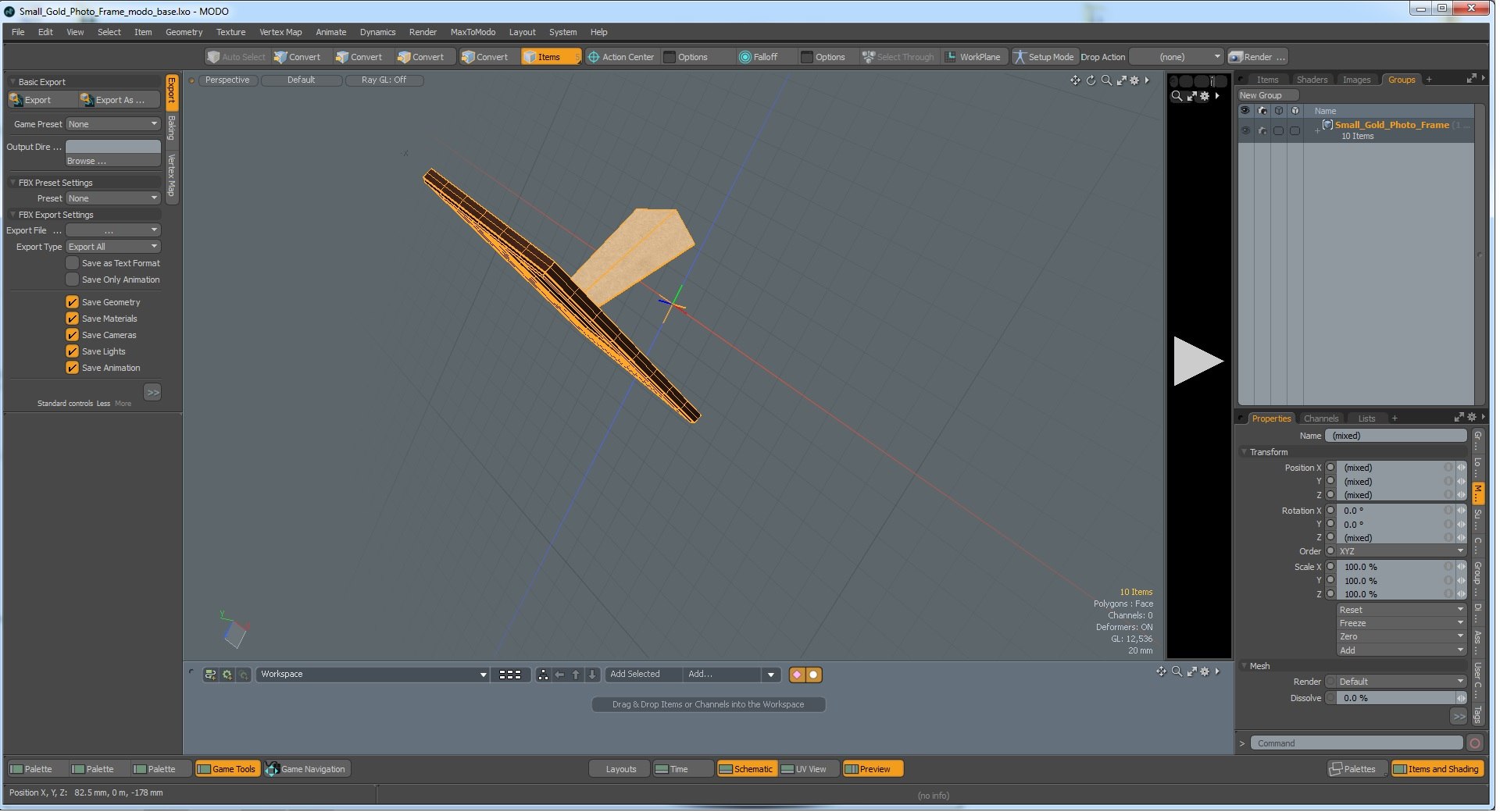Open the Reset transform dropdown
The width and height of the screenshot is (1500, 812).
click(x=1402, y=610)
